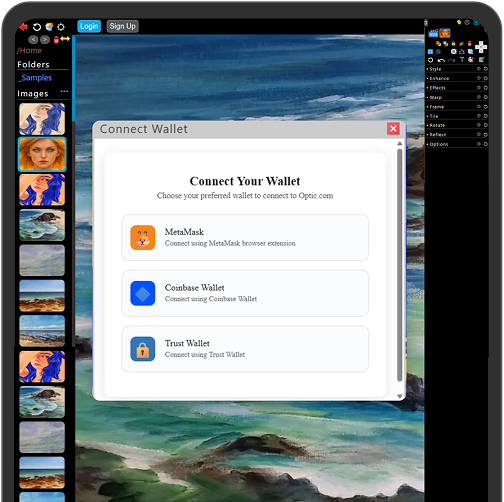Screen dimensions: 504x502
Task: Click the Text tool T icon
Action: (462, 60)
